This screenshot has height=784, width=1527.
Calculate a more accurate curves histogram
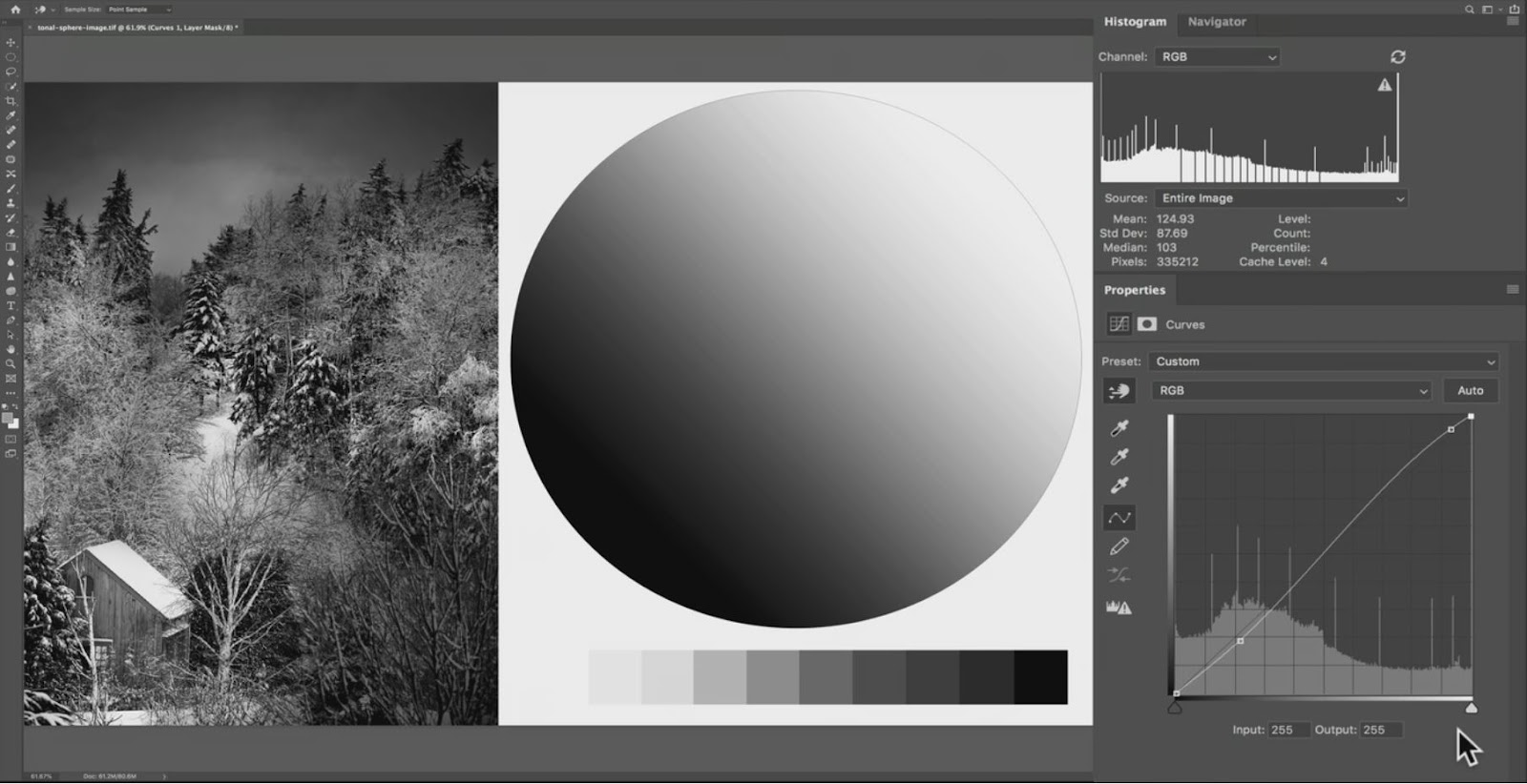tap(1119, 607)
